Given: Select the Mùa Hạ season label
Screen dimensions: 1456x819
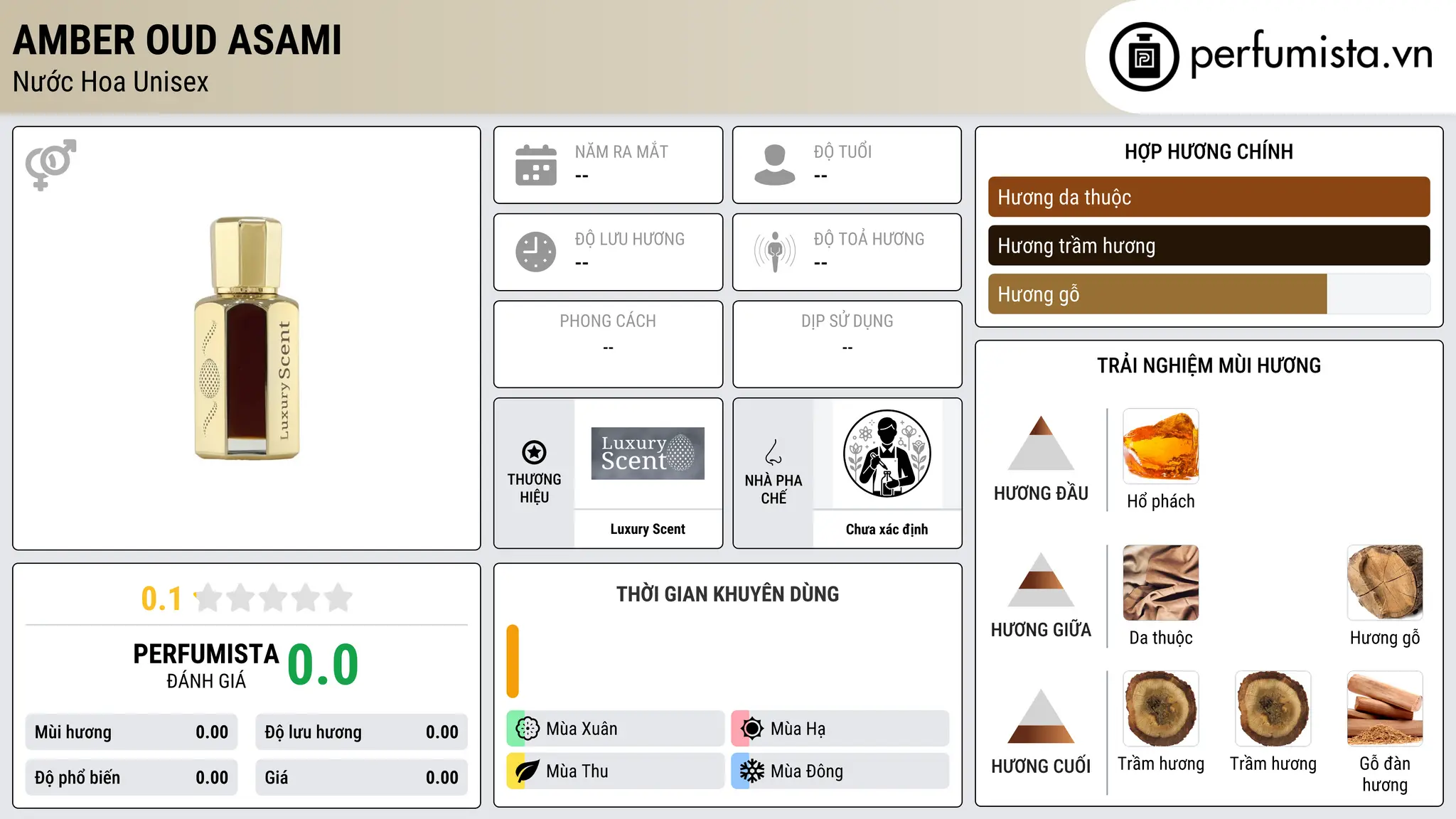Looking at the screenshot, I should 798,729.
